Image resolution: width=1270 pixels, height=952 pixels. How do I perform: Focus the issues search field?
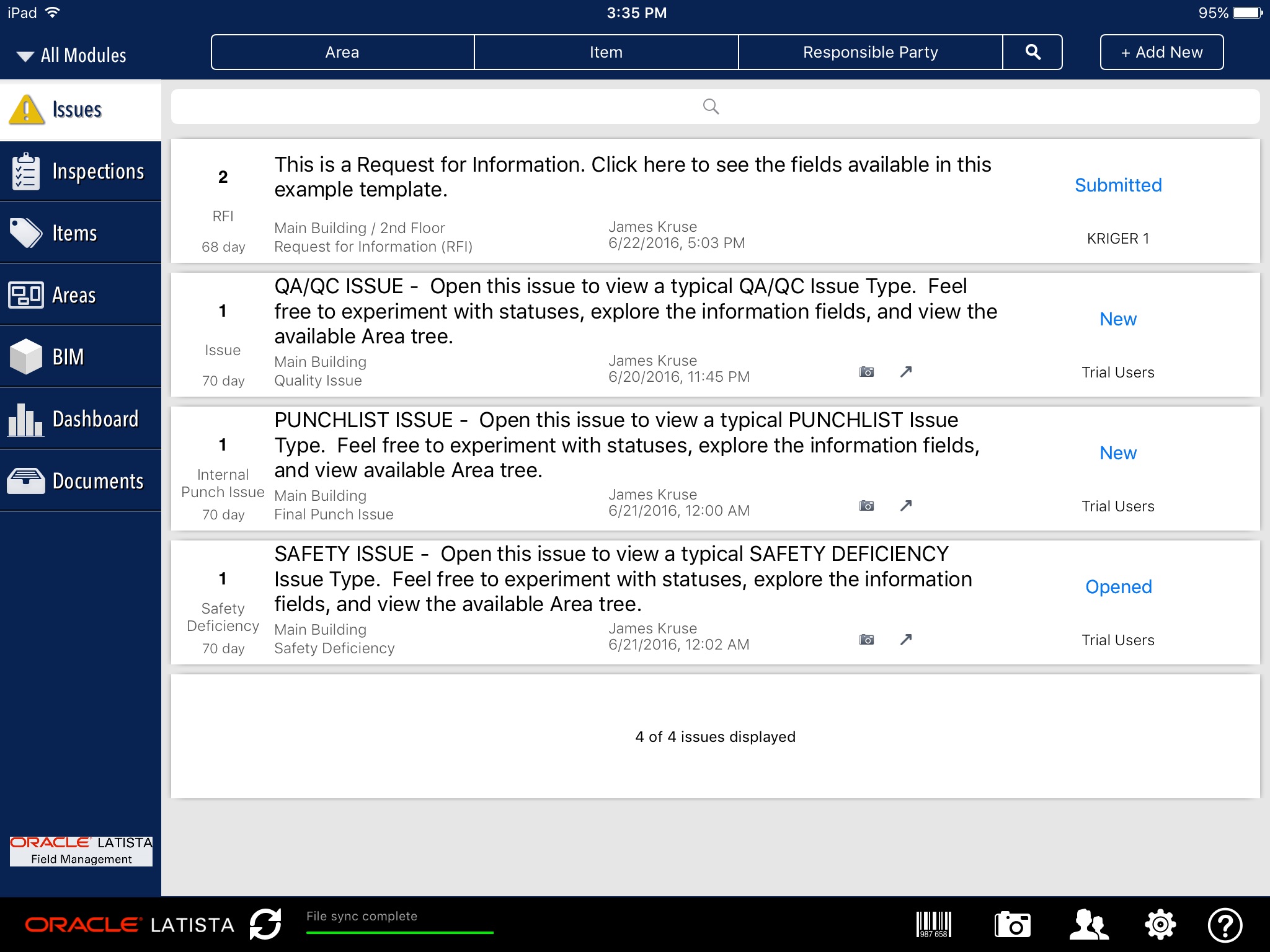pyautogui.click(x=715, y=107)
